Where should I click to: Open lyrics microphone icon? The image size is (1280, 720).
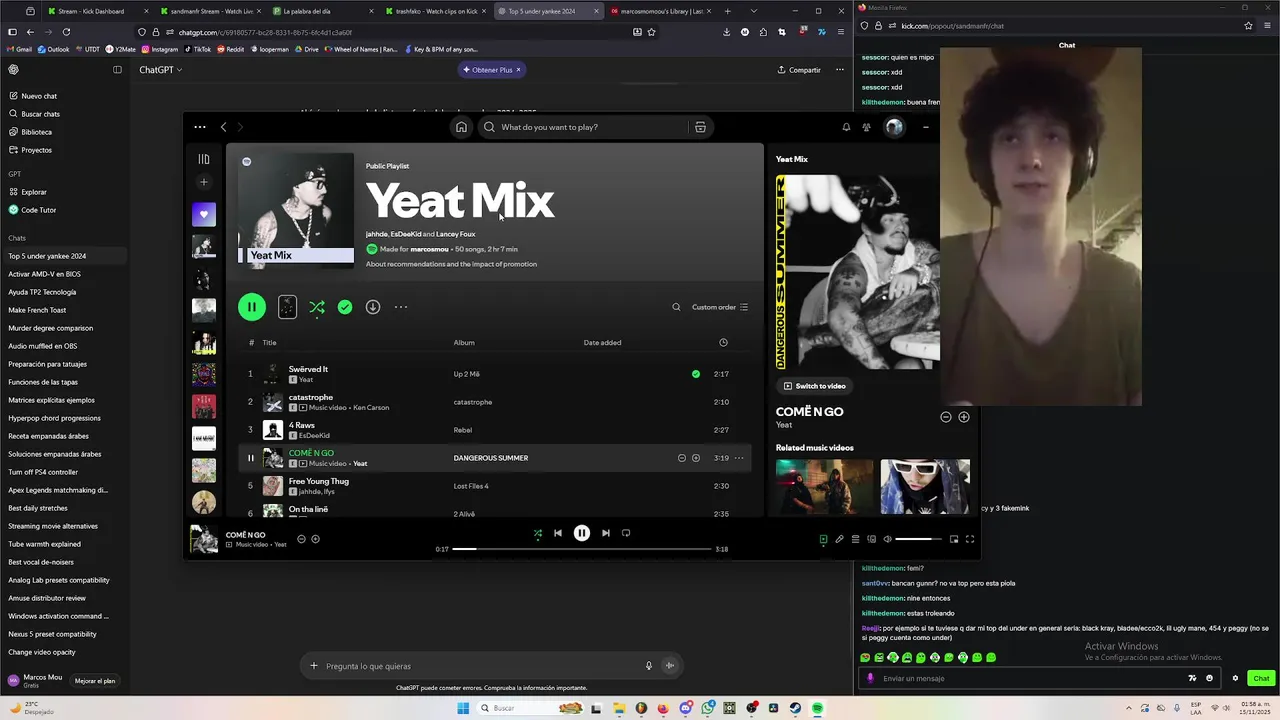839,539
